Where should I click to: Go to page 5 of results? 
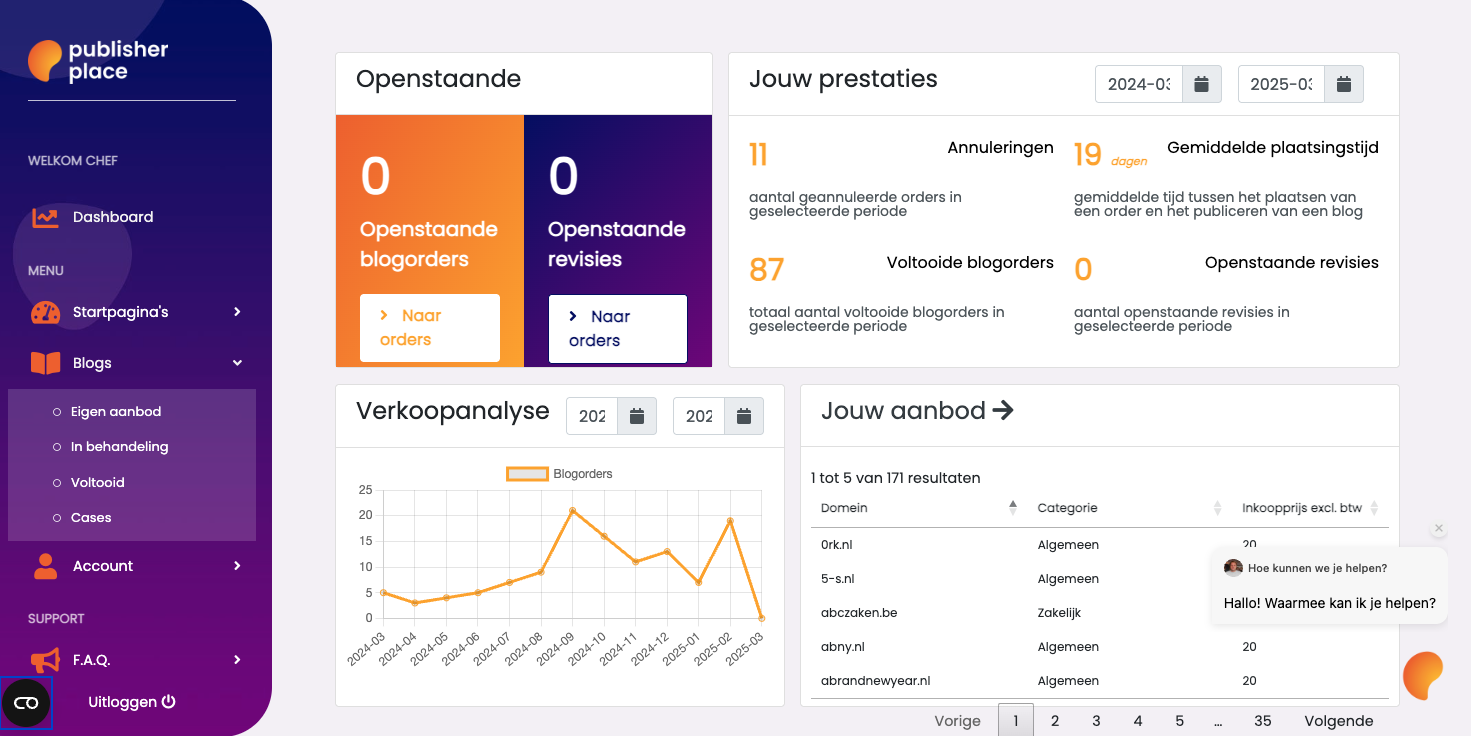point(1179,720)
